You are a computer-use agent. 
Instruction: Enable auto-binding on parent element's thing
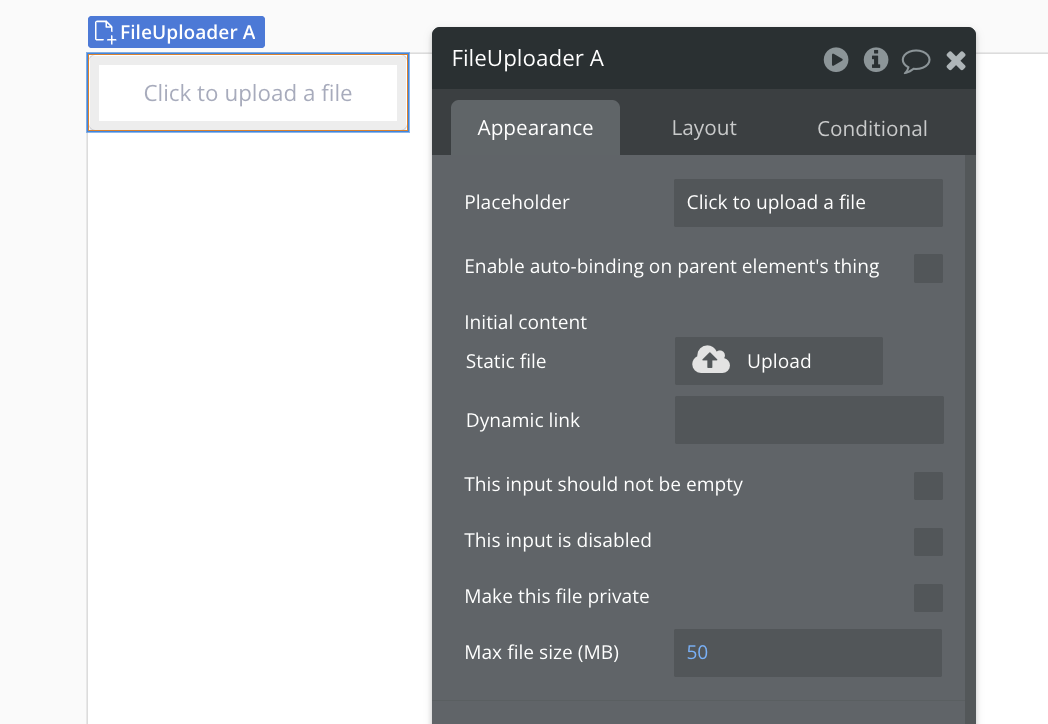tap(928, 268)
